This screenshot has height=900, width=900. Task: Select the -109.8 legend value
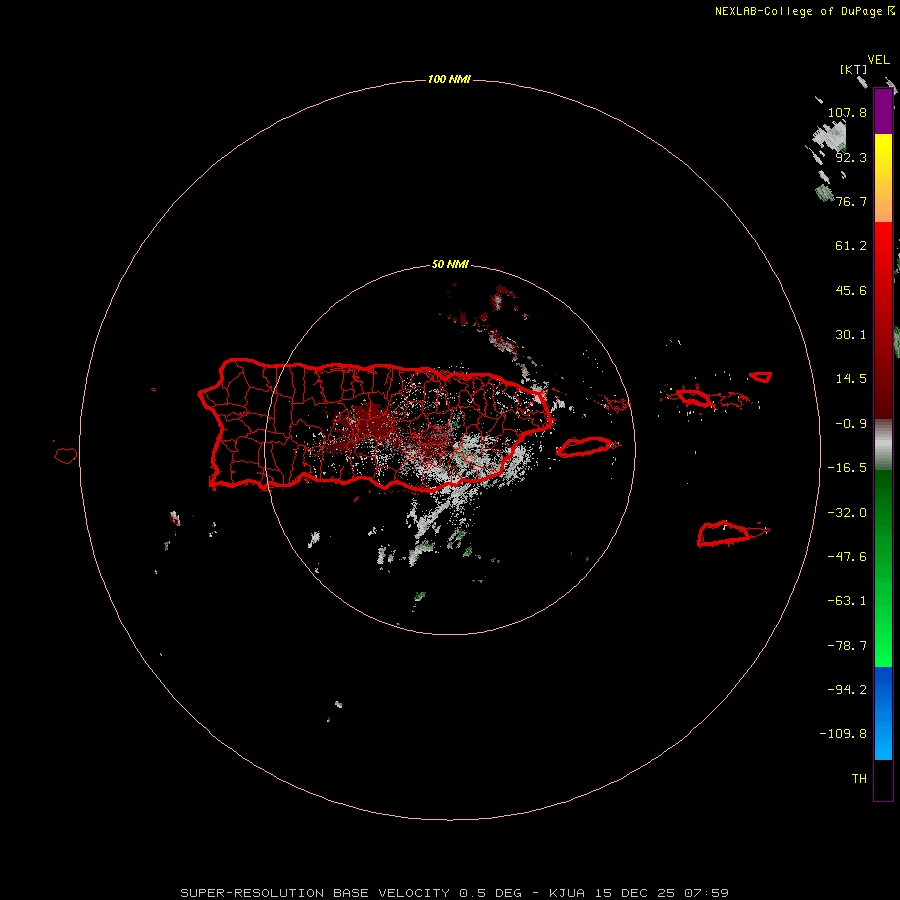[843, 734]
